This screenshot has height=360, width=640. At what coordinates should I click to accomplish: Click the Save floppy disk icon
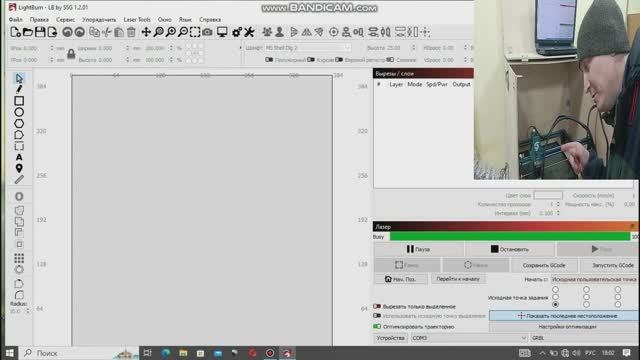pos(40,32)
